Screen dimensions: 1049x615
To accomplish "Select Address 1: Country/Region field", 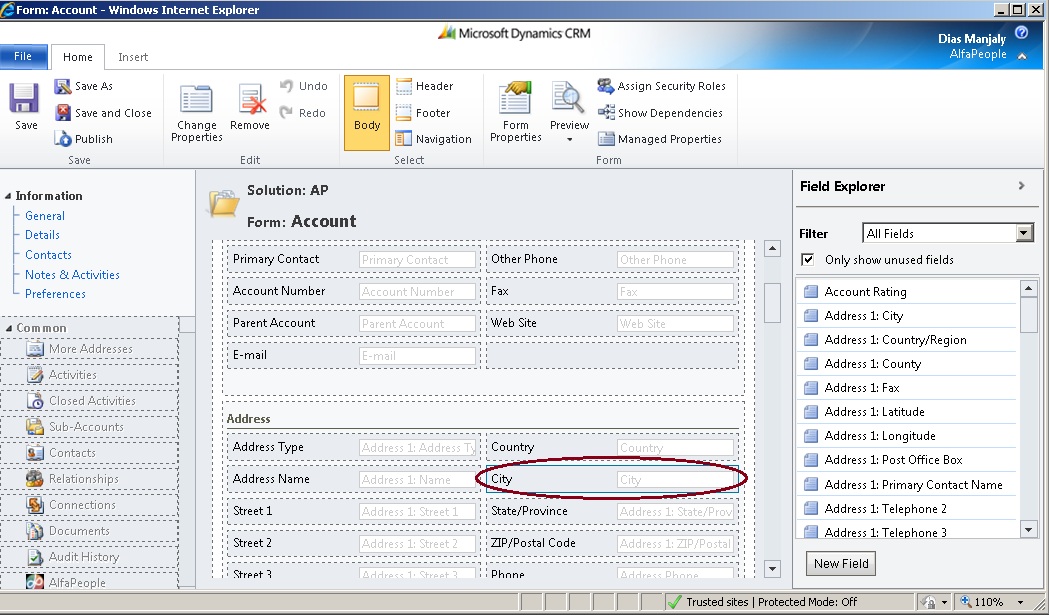I will 908,340.
